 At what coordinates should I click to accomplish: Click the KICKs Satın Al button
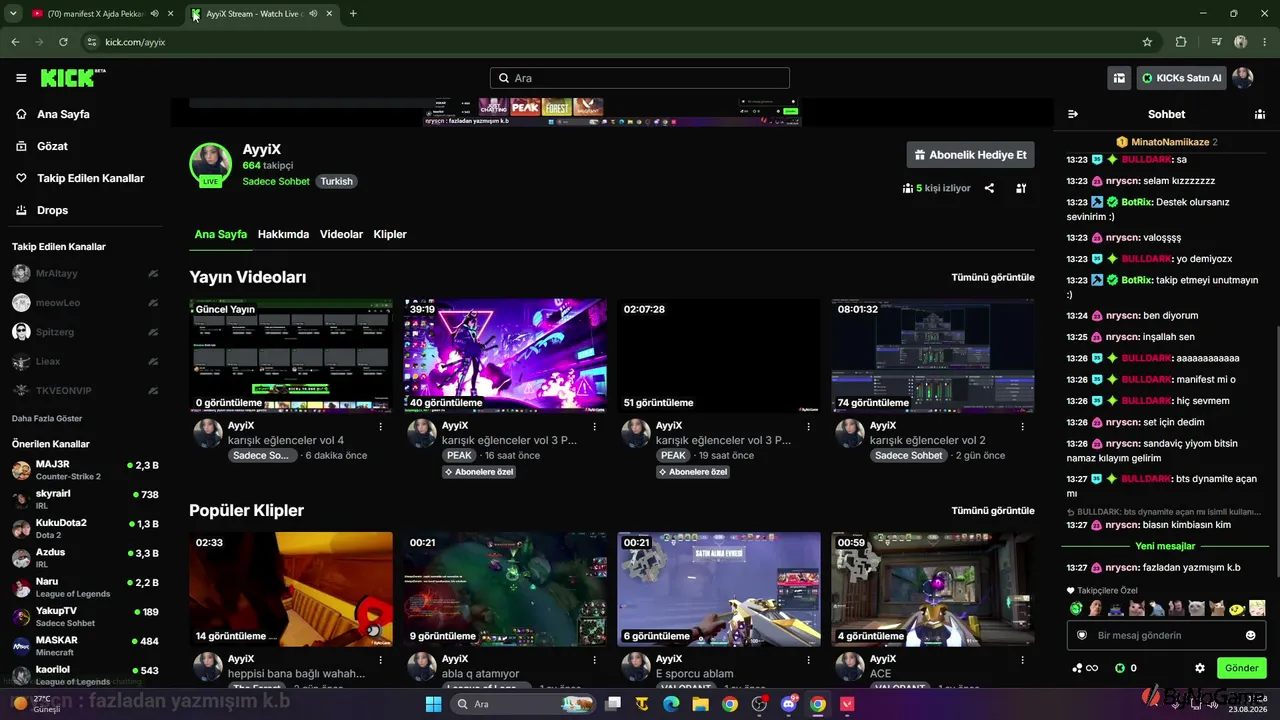(x=1181, y=78)
